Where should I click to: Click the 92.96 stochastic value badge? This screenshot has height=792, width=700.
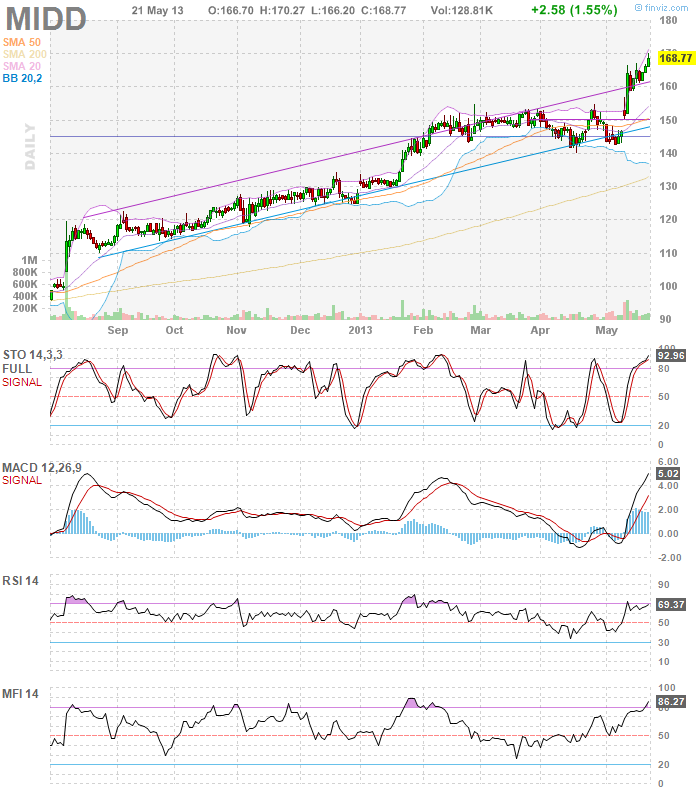(670, 355)
